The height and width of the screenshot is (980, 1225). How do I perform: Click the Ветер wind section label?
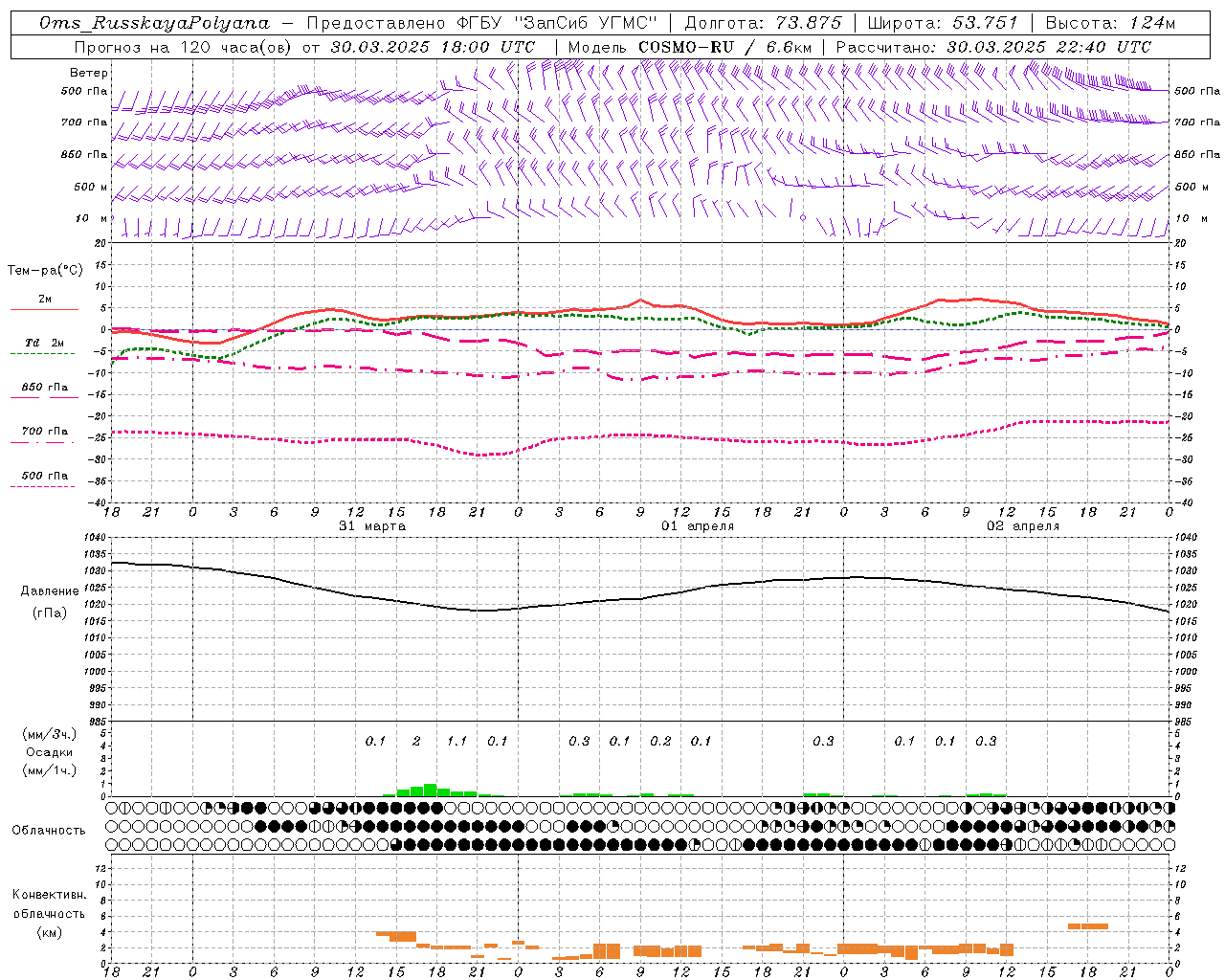pyautogui.click(x=89, y=73)
